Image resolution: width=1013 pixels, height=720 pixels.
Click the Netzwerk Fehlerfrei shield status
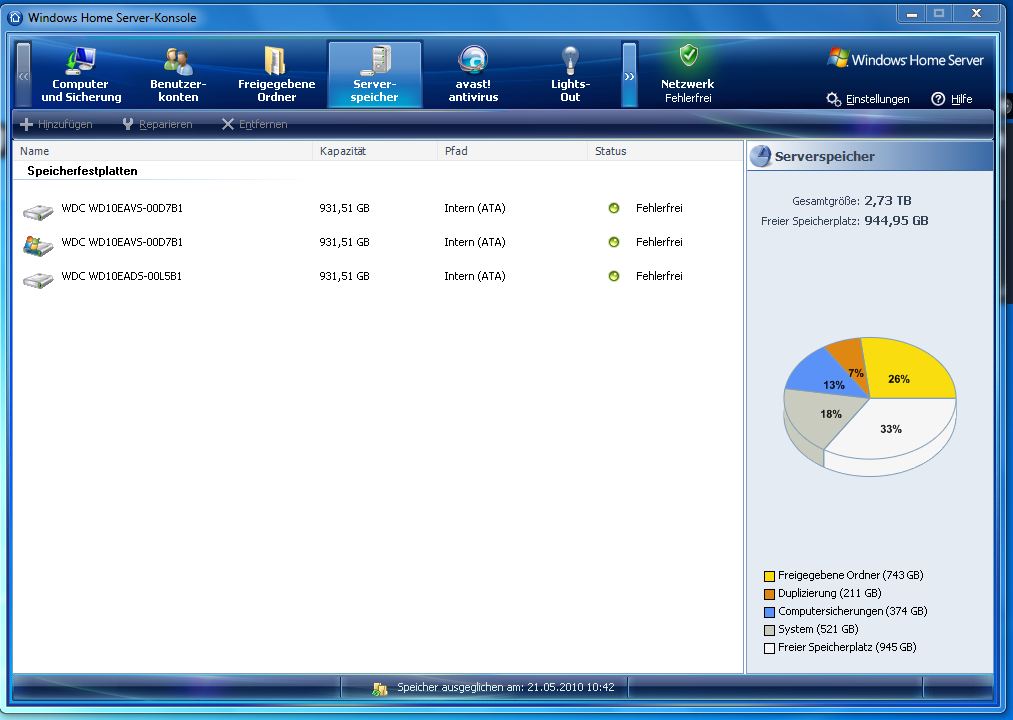pyautogui.click(x=688, y=74)
